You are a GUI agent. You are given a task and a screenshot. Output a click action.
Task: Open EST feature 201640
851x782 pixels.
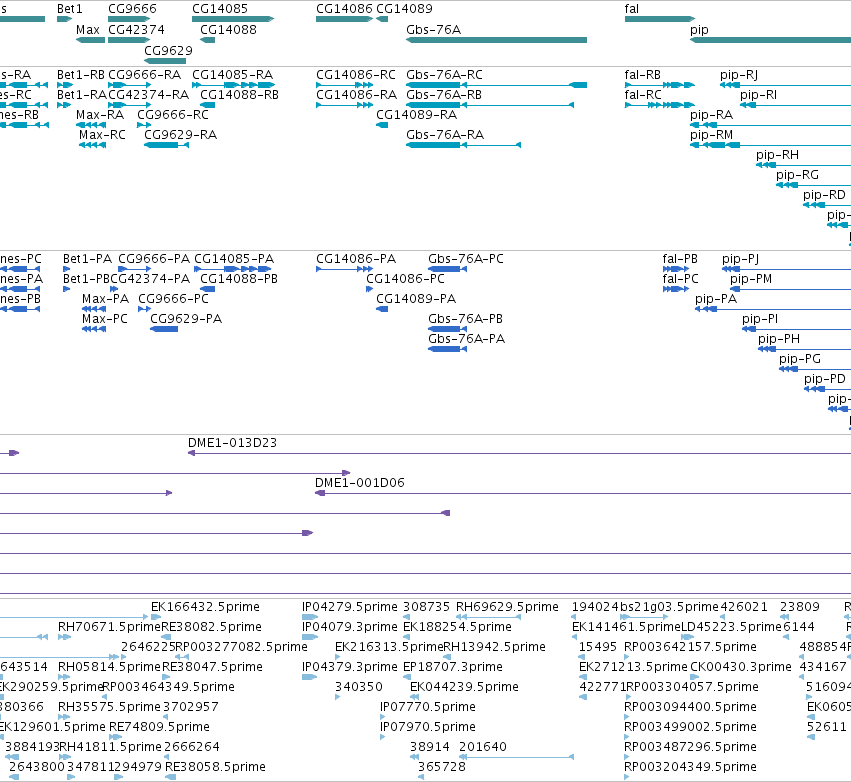pyautogui.click(x=516, y=757)
